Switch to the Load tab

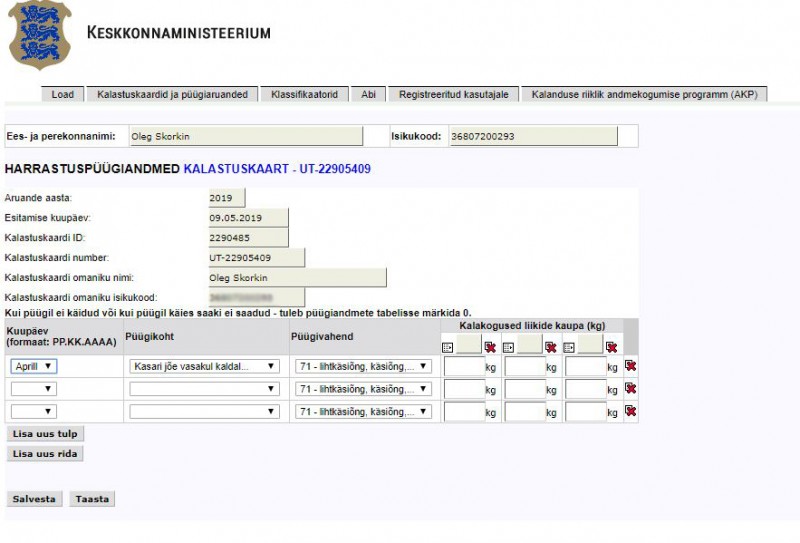point(62,94)
